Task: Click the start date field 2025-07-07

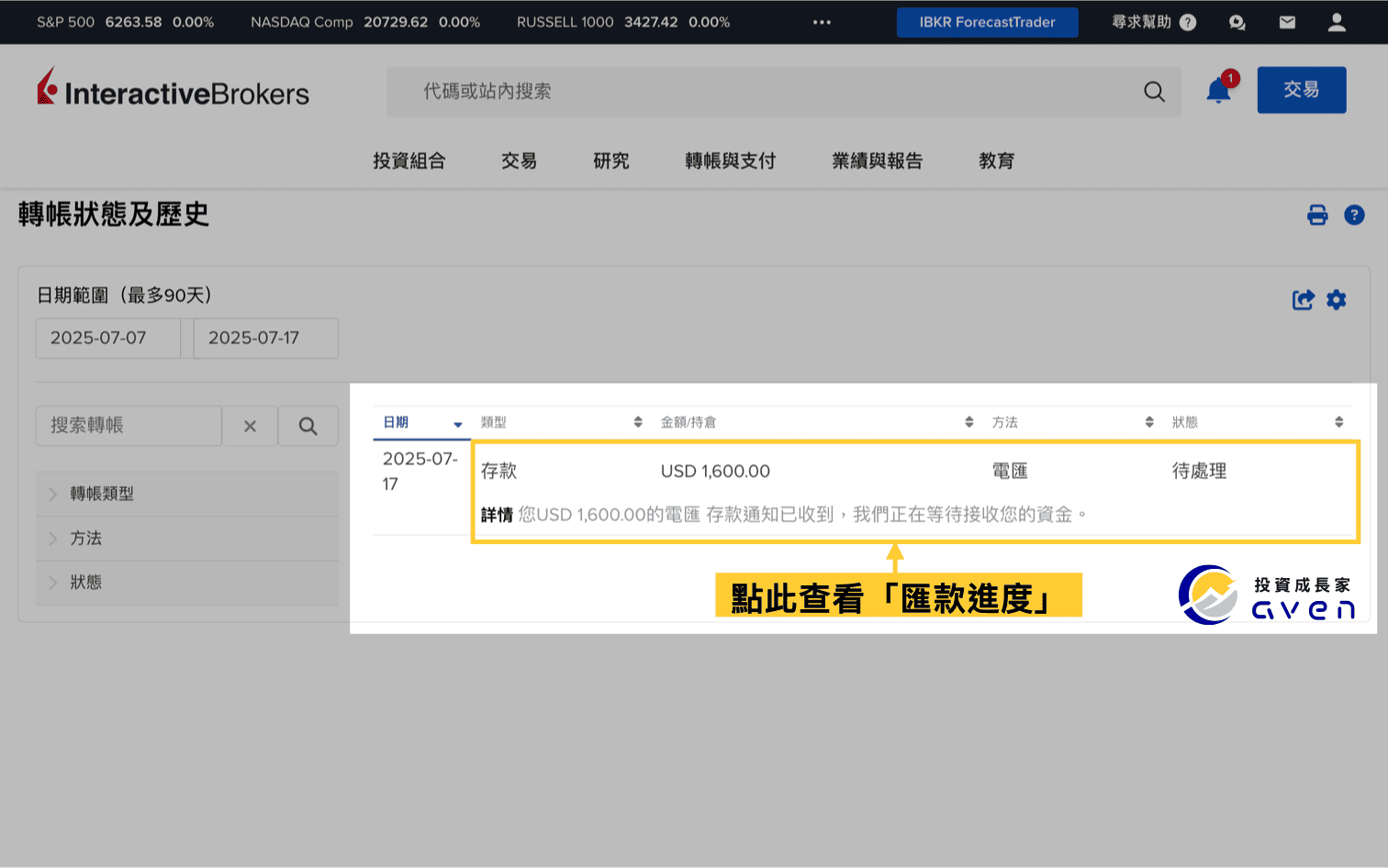Action: (108, 338)
